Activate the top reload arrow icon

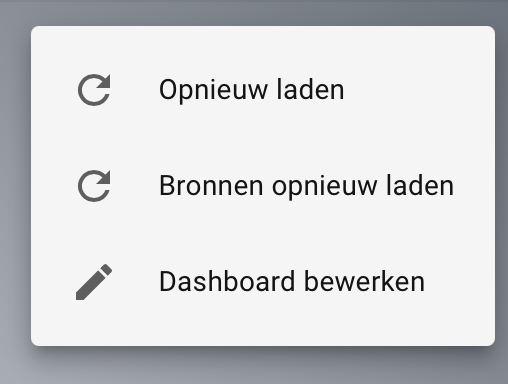coord(94,90)
